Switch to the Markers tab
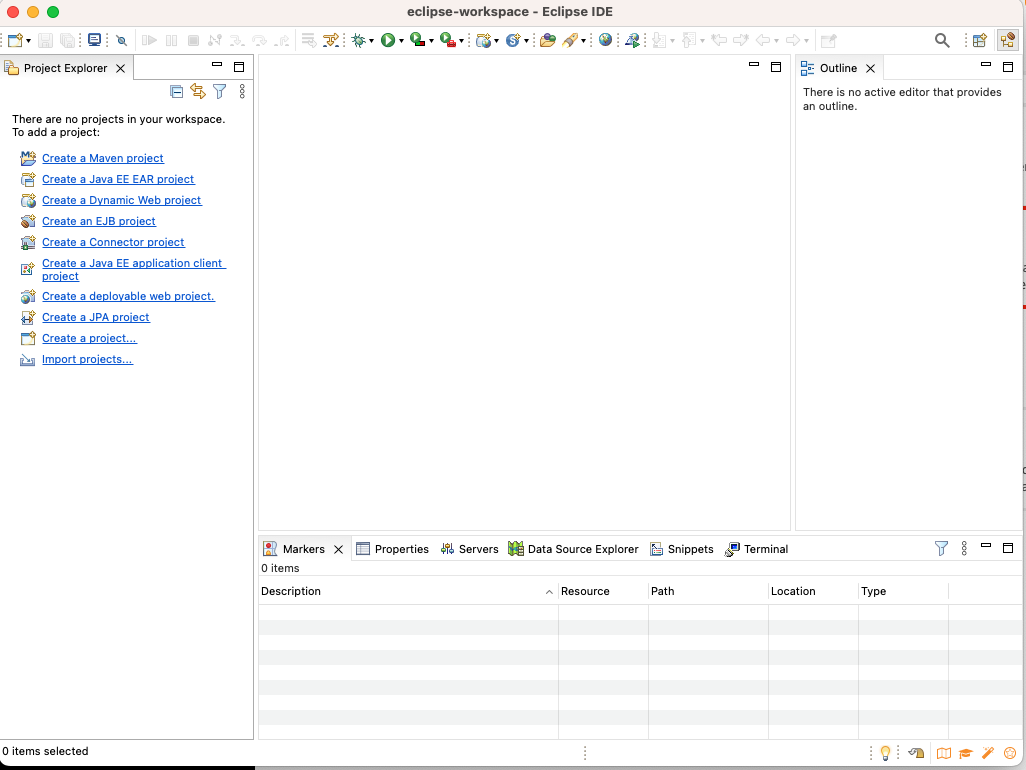Screen dimensions: 1026x770 304,549
